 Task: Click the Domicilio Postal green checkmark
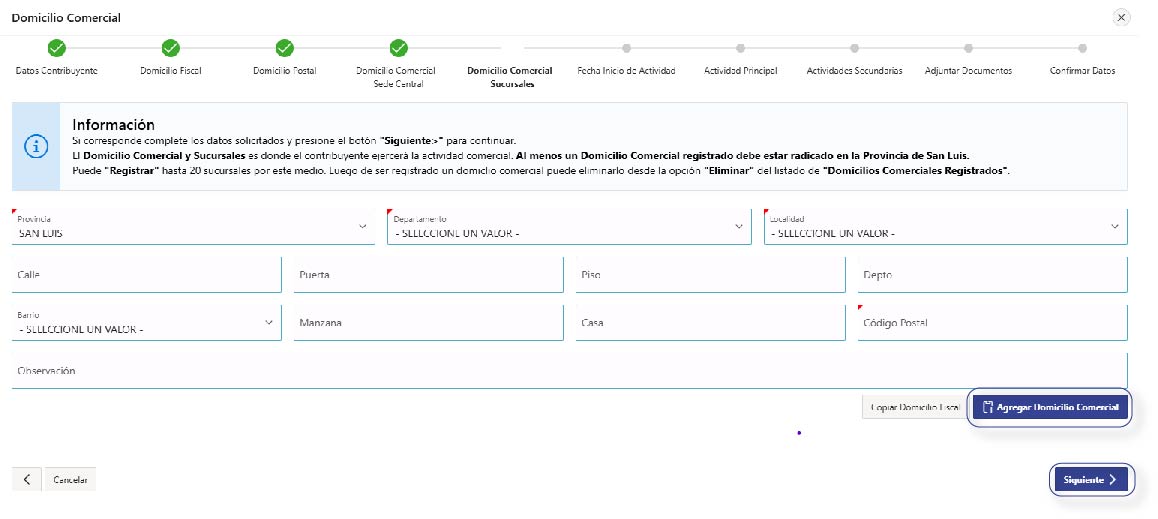[285, 48]
